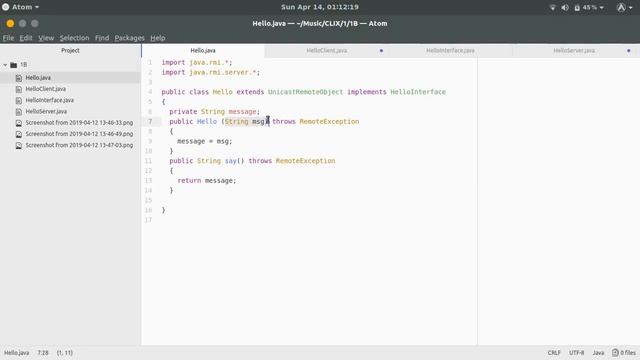The image size is (640, 360).
Task: Click the file icon beside HelloServer.java
Action: [x=19, y=111]
